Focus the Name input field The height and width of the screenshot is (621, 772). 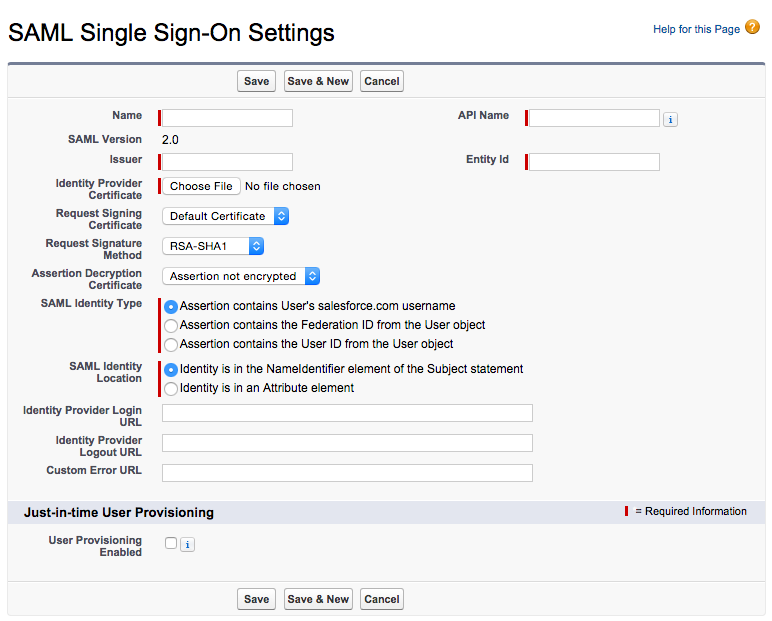coord(228,118)
